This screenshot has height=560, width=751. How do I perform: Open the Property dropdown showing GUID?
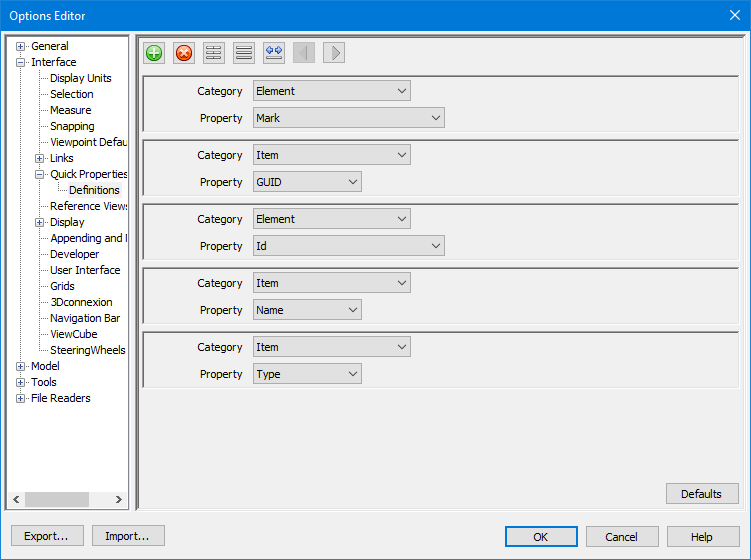307,182
